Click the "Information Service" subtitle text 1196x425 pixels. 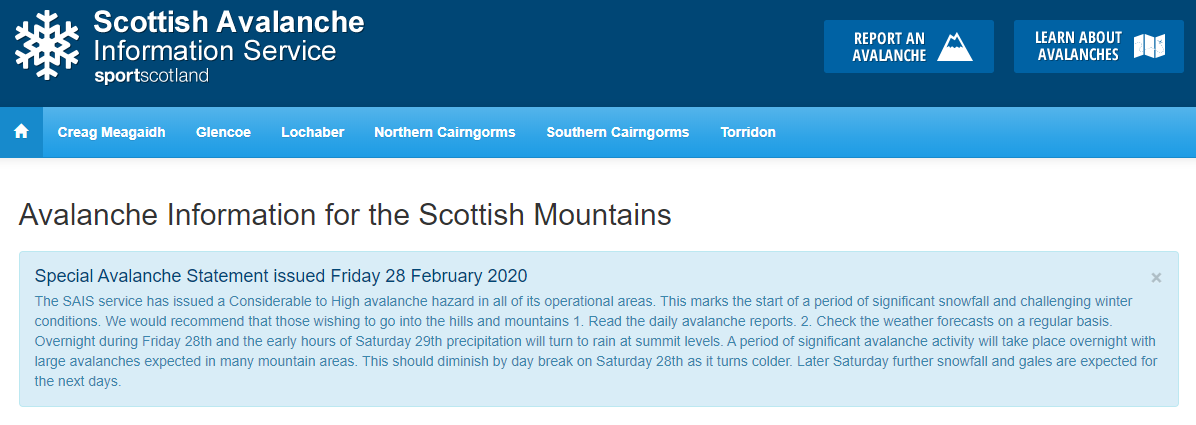(214, 50)
